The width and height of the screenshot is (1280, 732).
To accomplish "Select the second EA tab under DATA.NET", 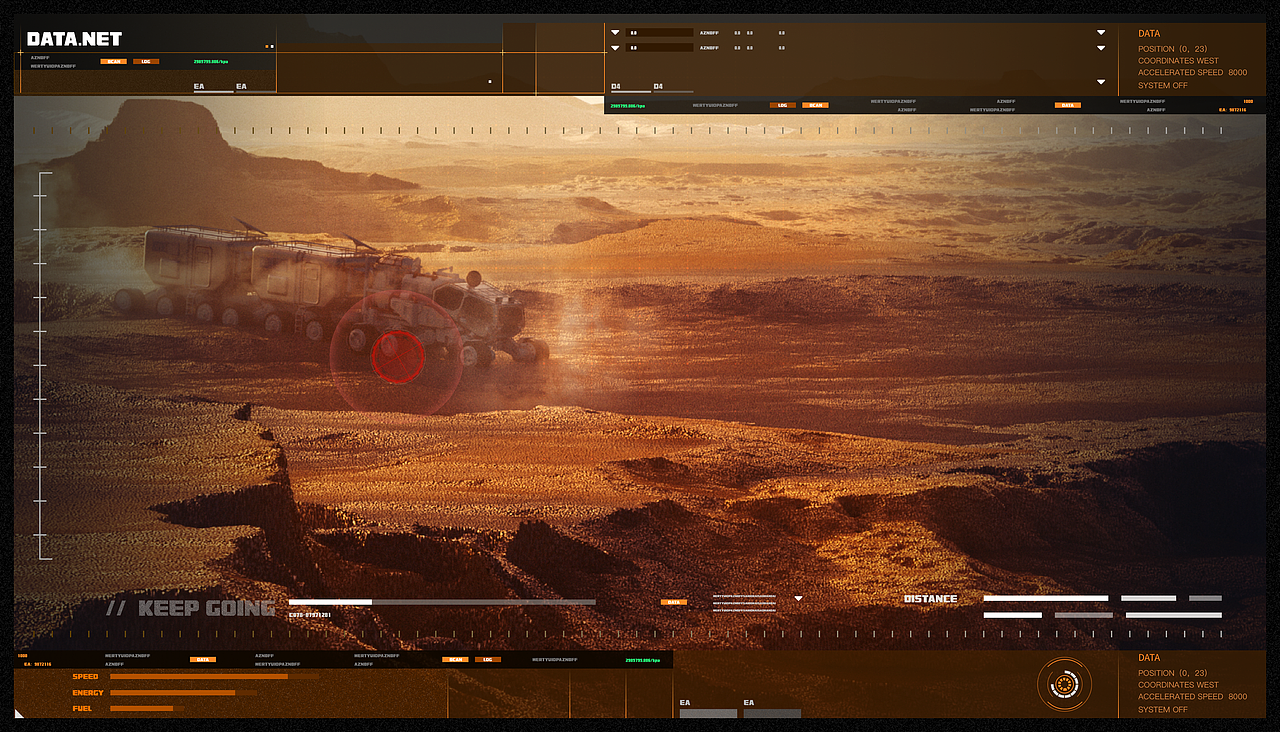I will click(255, 88).
